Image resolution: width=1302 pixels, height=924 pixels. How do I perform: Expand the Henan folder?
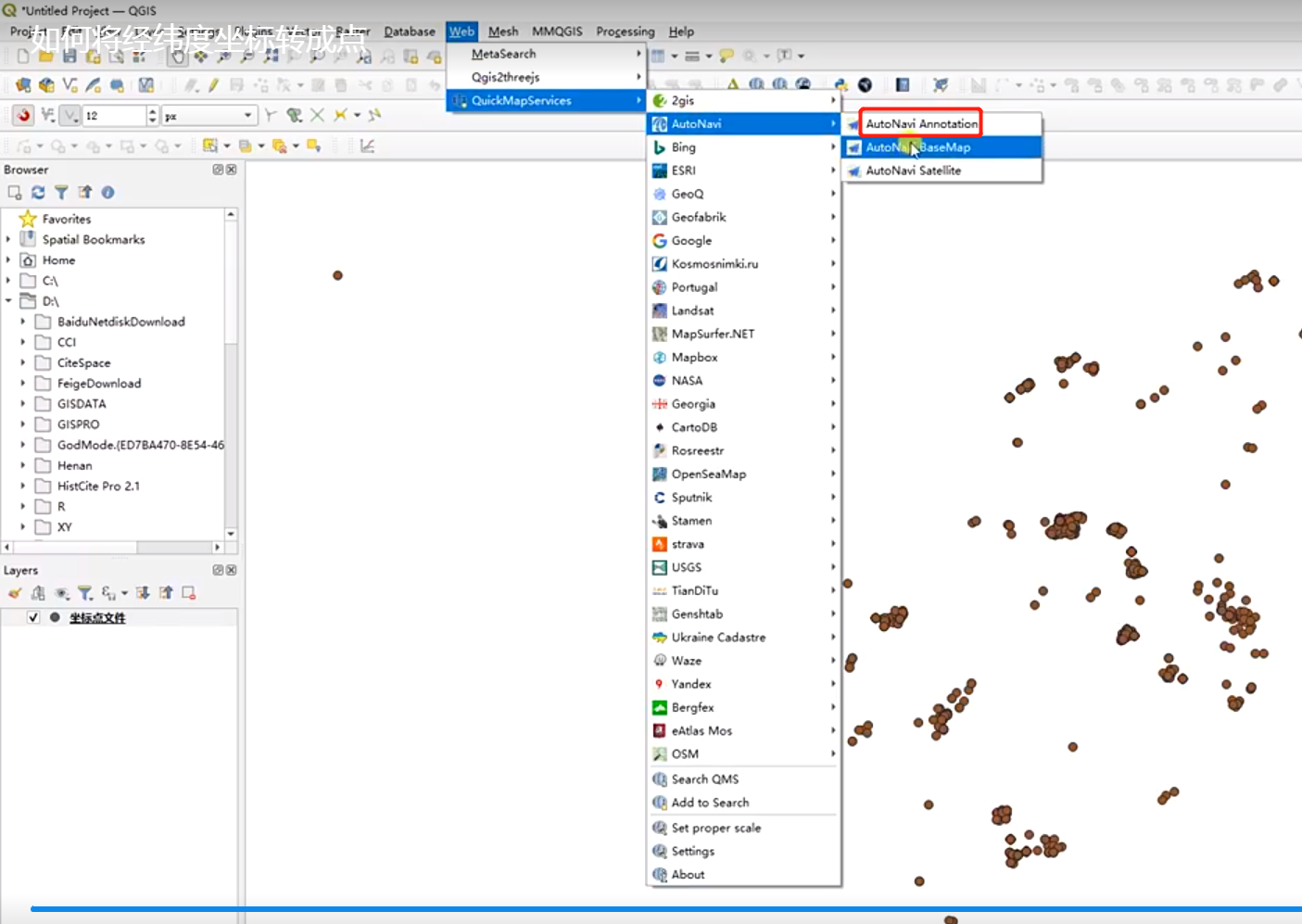pos(23,465)
